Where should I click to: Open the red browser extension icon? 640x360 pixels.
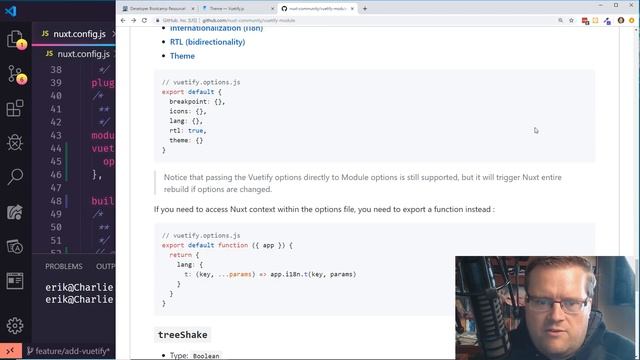(585, 21)
